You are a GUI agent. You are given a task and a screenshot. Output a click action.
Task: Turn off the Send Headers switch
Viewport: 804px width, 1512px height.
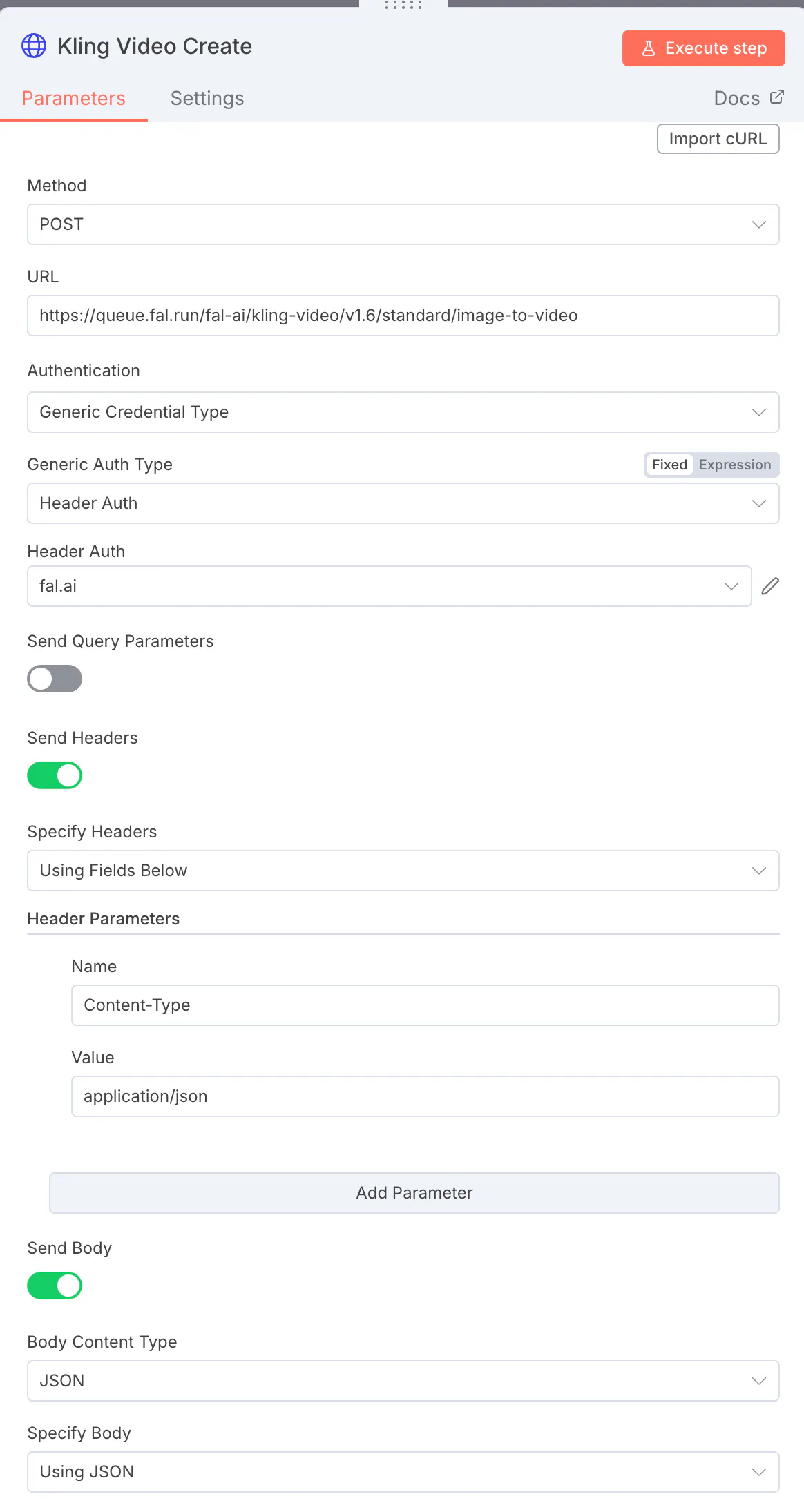(55, 775)
